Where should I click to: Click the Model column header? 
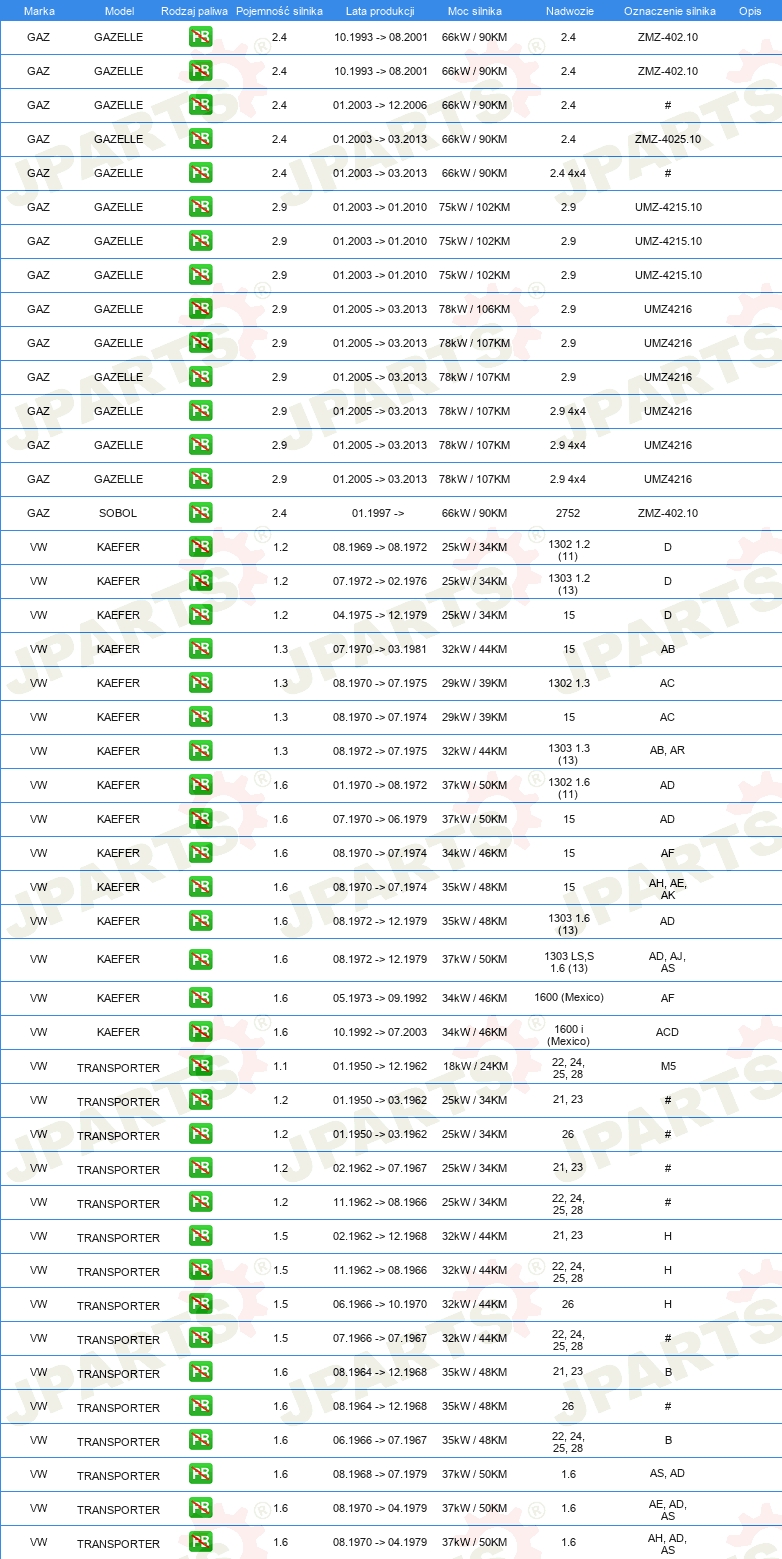[x=119, y=10]
